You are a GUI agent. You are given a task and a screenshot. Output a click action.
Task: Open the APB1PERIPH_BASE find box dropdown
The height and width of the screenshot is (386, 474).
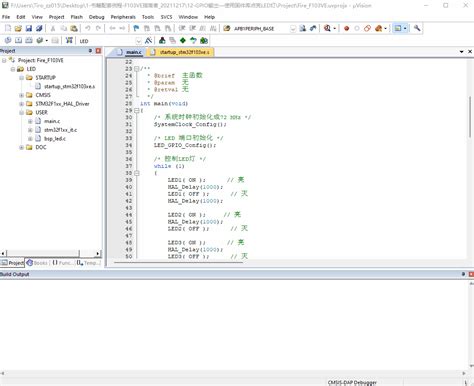pyautogui.click(x=293, y=29)
